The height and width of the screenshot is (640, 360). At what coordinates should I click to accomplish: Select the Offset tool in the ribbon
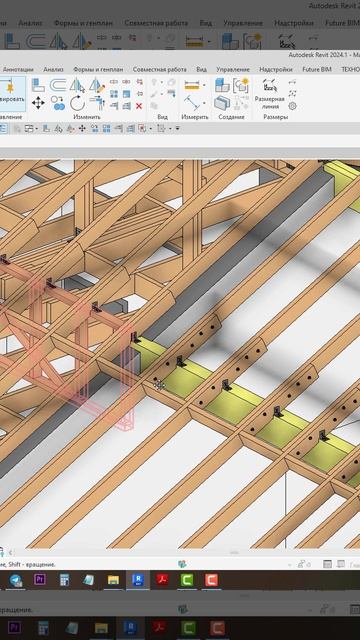coord(58,85)
